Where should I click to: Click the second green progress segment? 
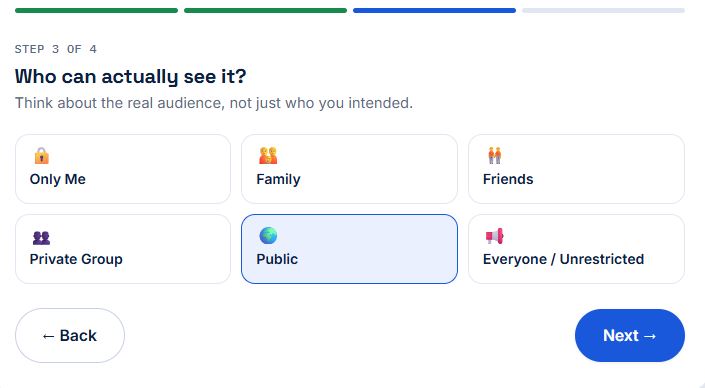[265, 10]
